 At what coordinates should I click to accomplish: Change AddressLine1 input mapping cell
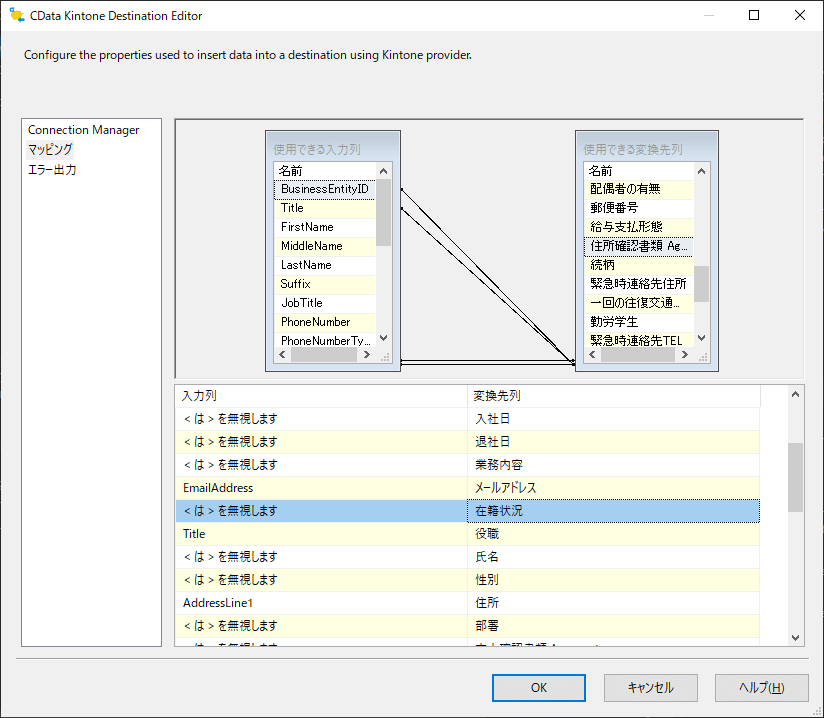321,603
